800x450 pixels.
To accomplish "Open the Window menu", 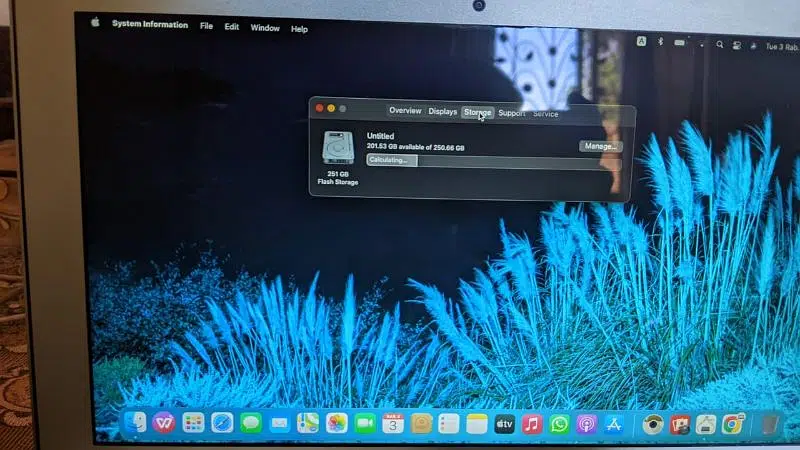I will [x=265, y=28].
